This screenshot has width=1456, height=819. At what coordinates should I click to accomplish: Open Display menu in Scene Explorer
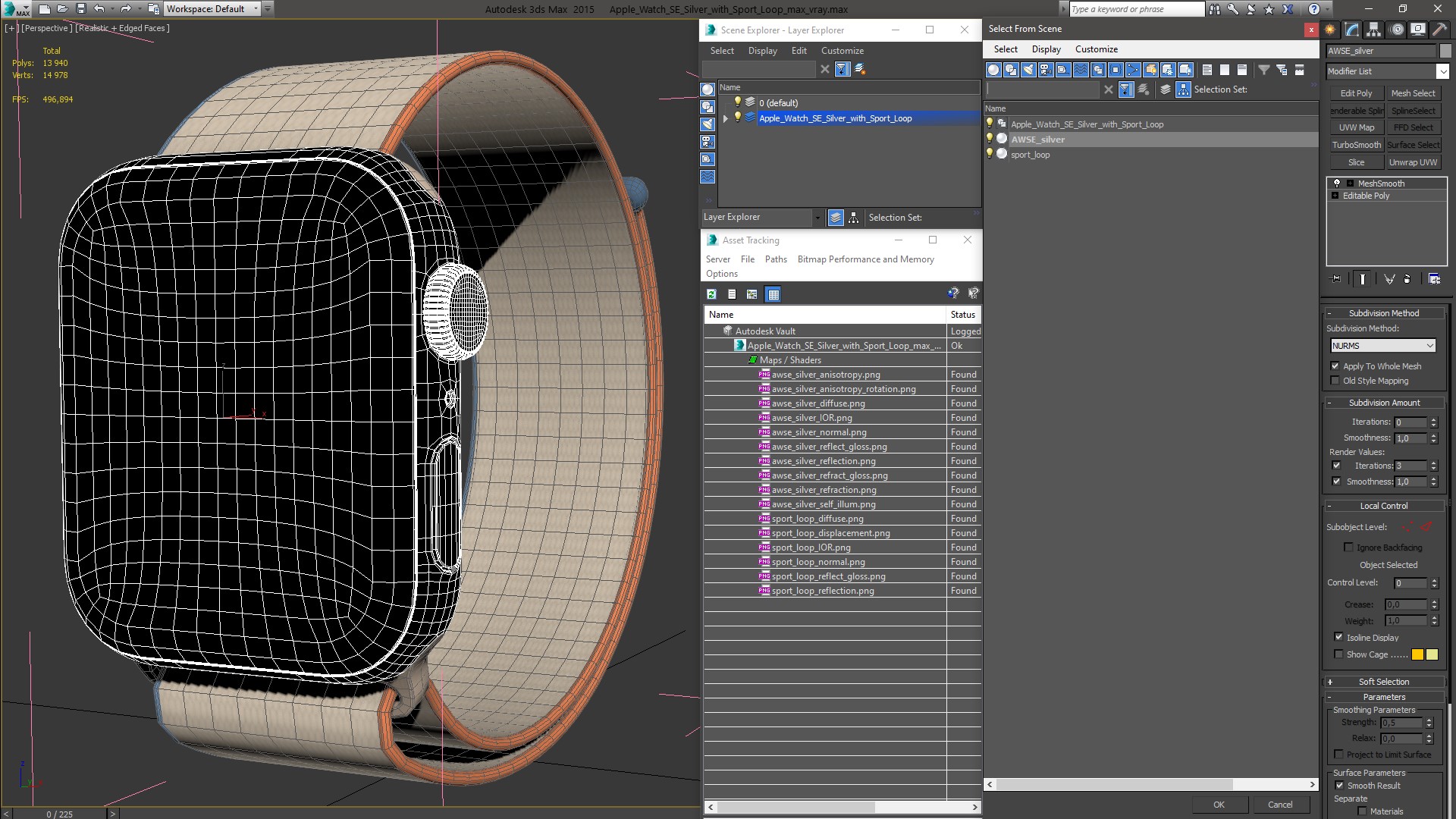pos(762,51)
